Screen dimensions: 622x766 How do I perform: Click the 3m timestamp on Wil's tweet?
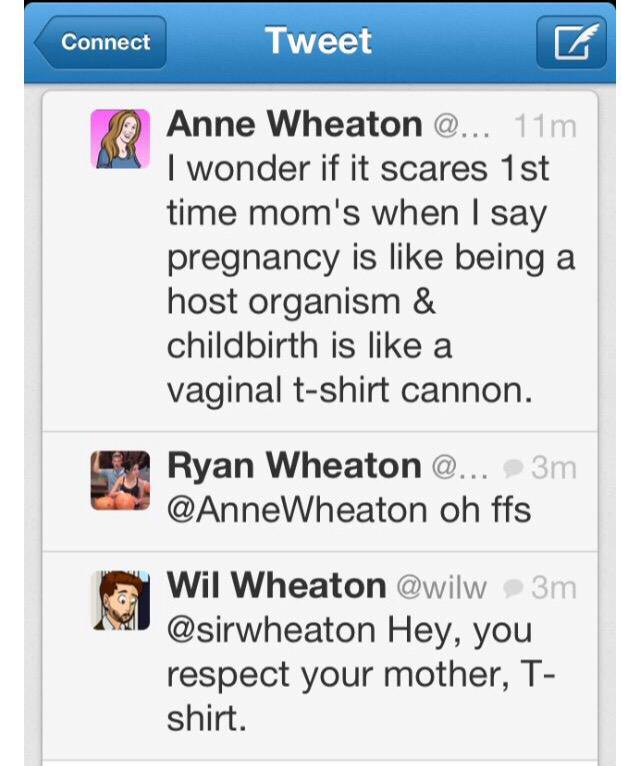pos(554,588)
